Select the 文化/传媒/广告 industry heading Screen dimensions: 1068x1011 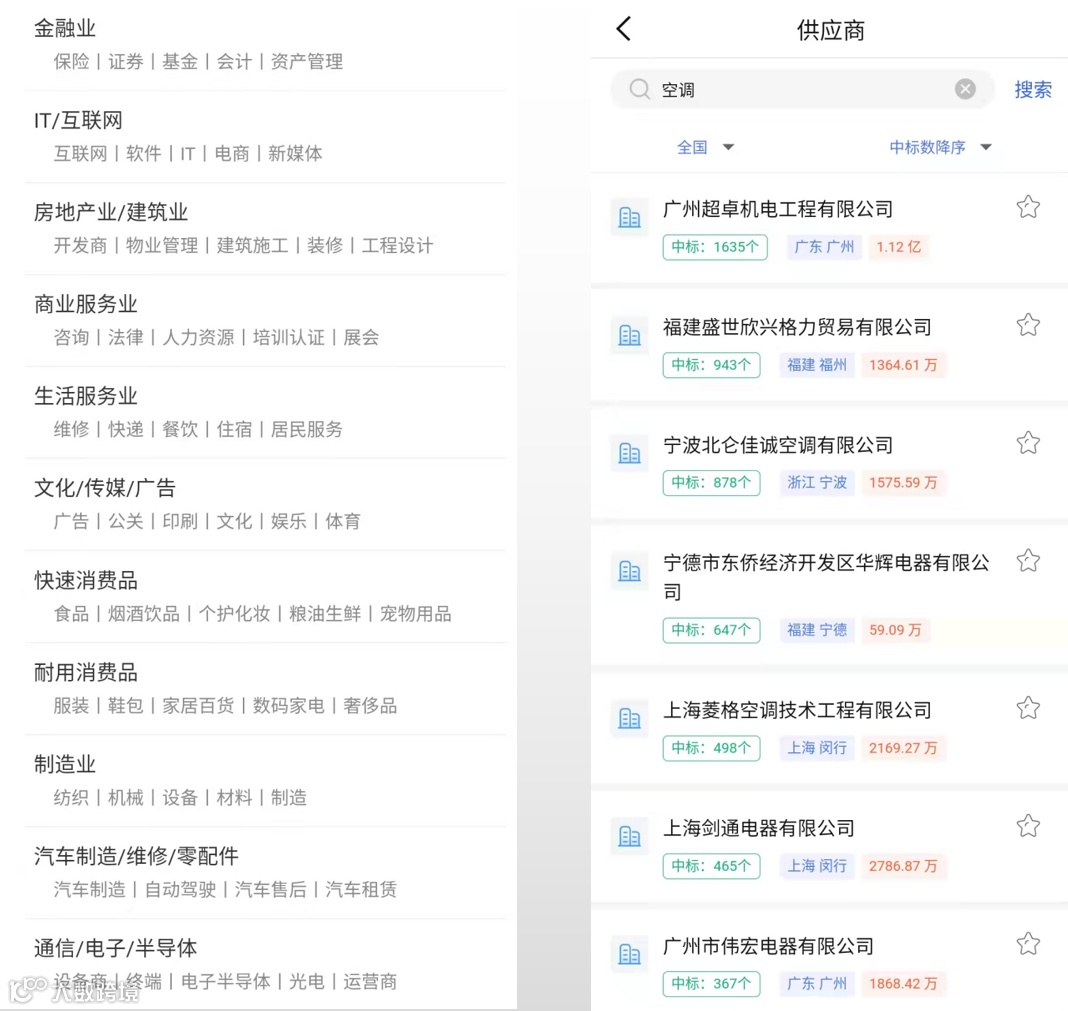coord(105,488)
